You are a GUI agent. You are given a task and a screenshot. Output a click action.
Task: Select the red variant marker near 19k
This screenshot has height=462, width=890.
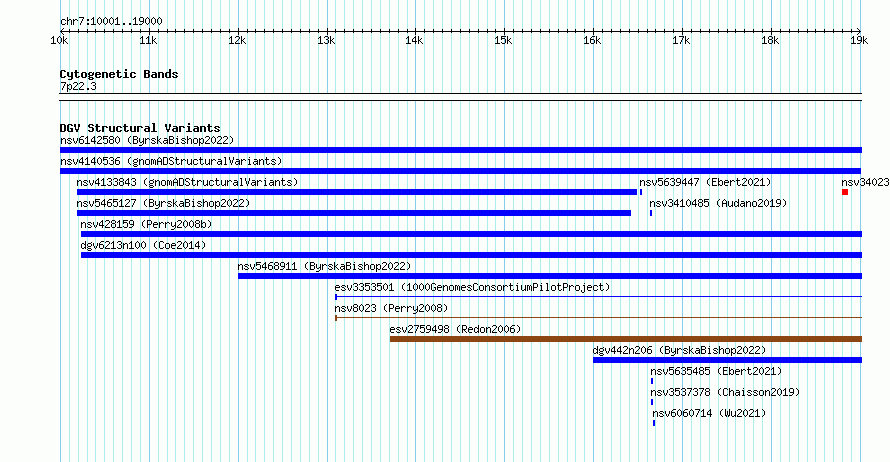(x=845, y=192)
